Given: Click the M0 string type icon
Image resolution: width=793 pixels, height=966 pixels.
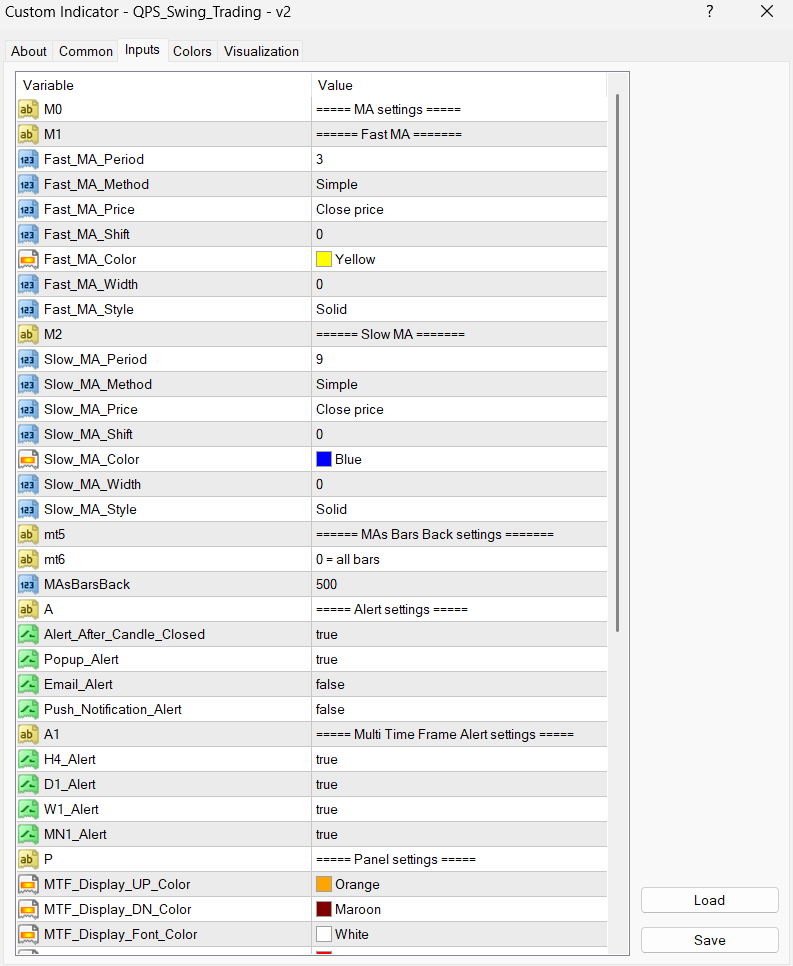Looking at the screenshot, I should [28, 109].
